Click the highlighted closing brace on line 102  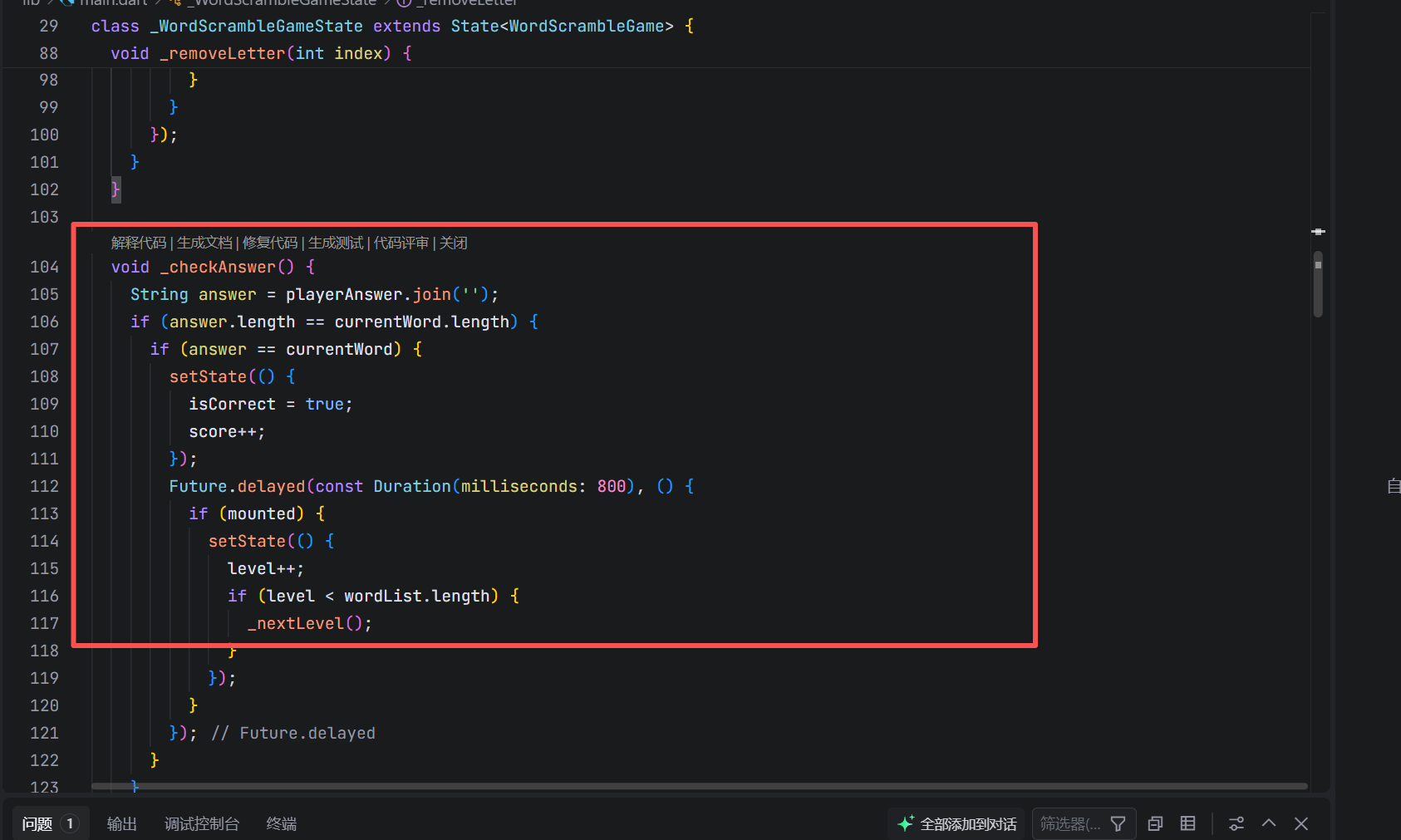(116, 189)
